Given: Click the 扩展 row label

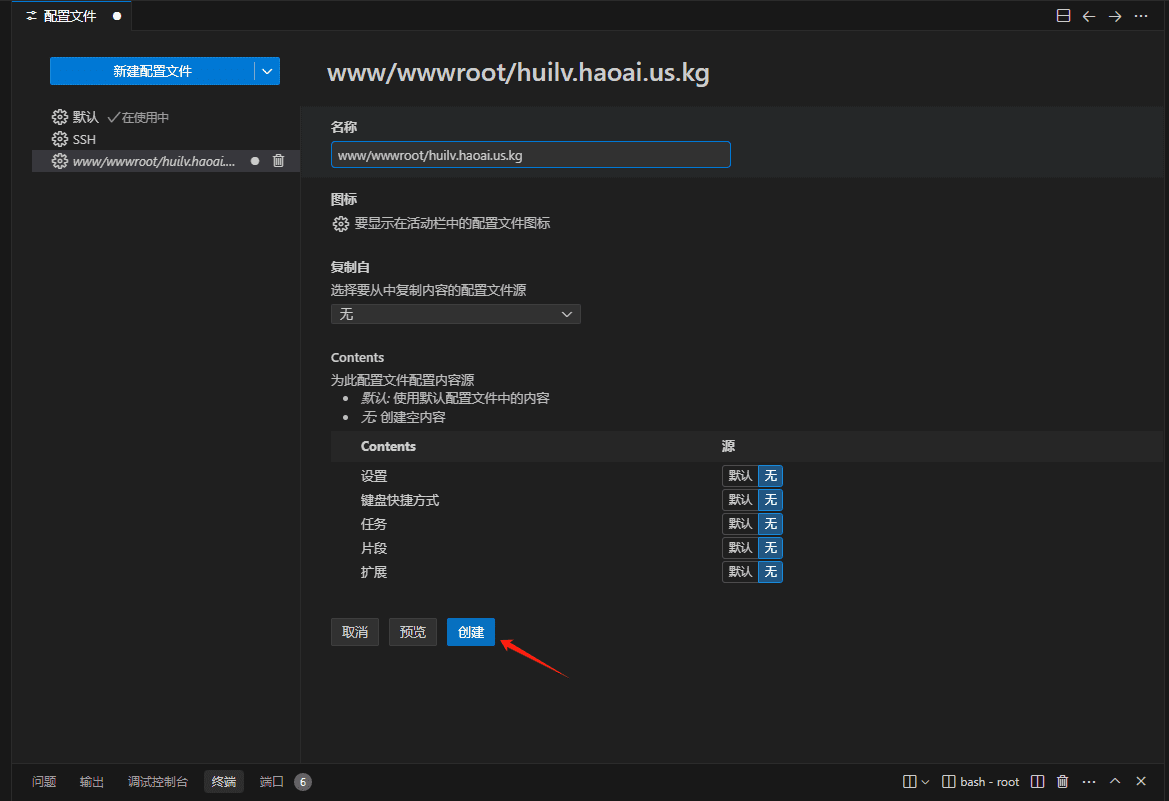Looking at the screenshot, I should (374, 572).
